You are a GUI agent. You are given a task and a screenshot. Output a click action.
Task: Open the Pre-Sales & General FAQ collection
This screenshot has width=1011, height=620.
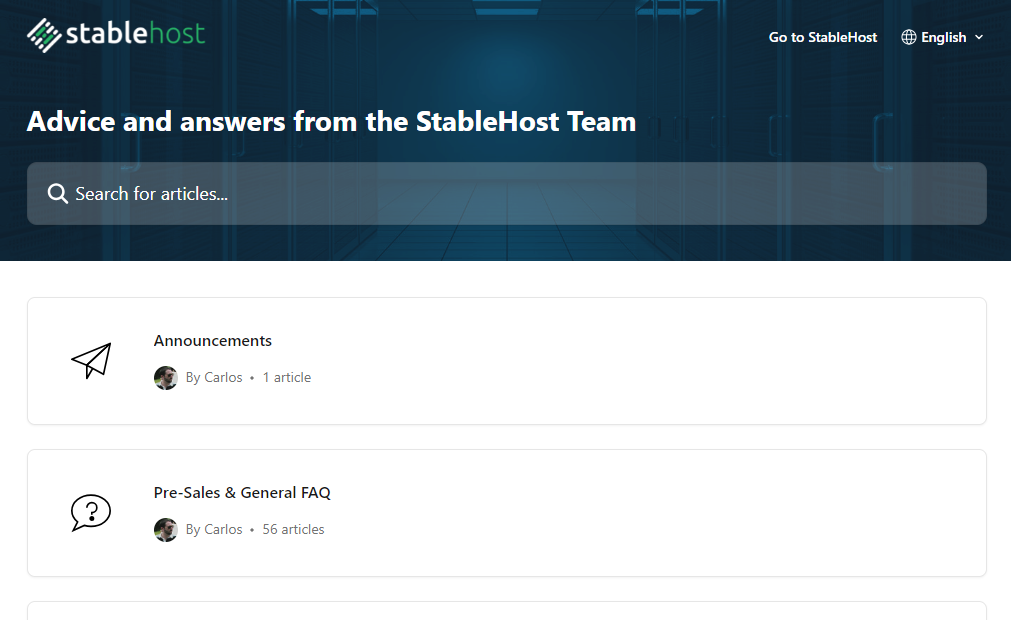point(242,493)
